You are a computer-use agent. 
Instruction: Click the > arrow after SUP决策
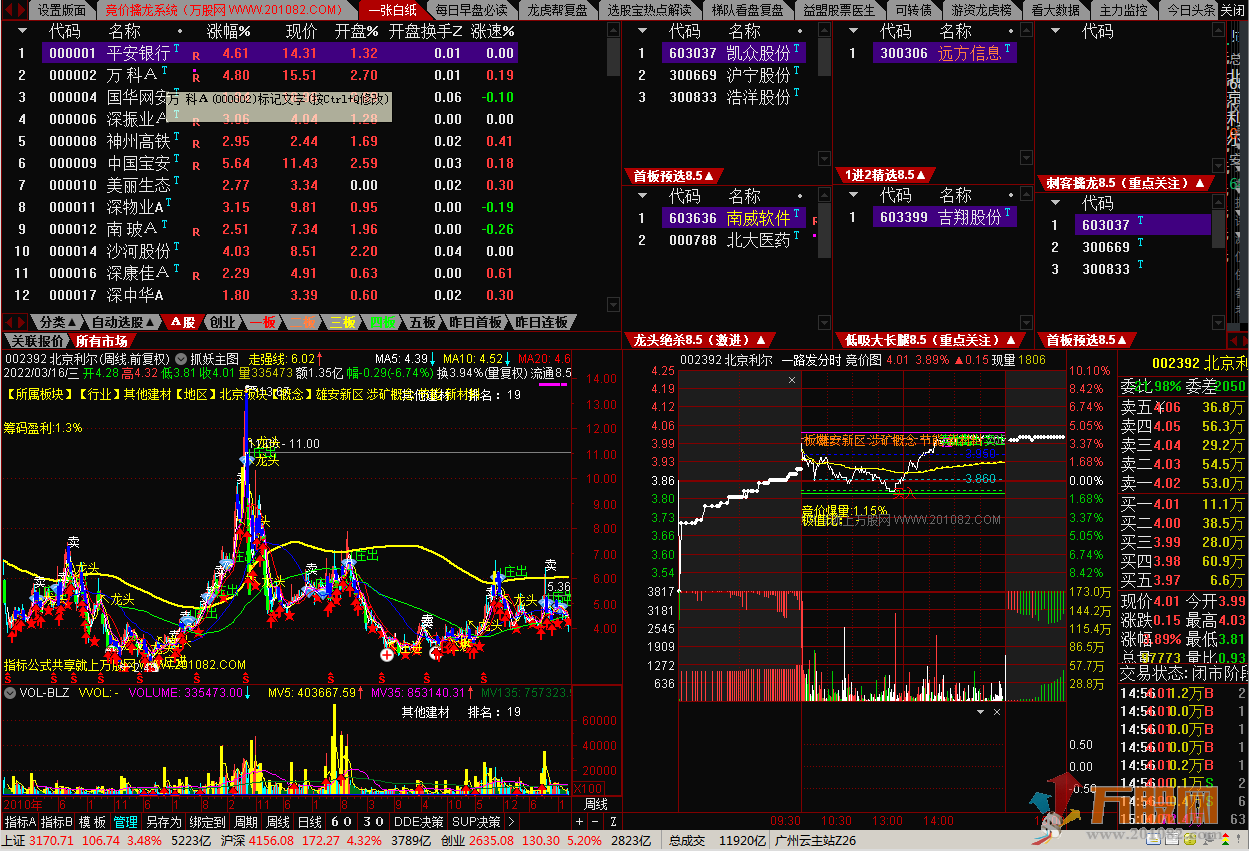point(512,821)
